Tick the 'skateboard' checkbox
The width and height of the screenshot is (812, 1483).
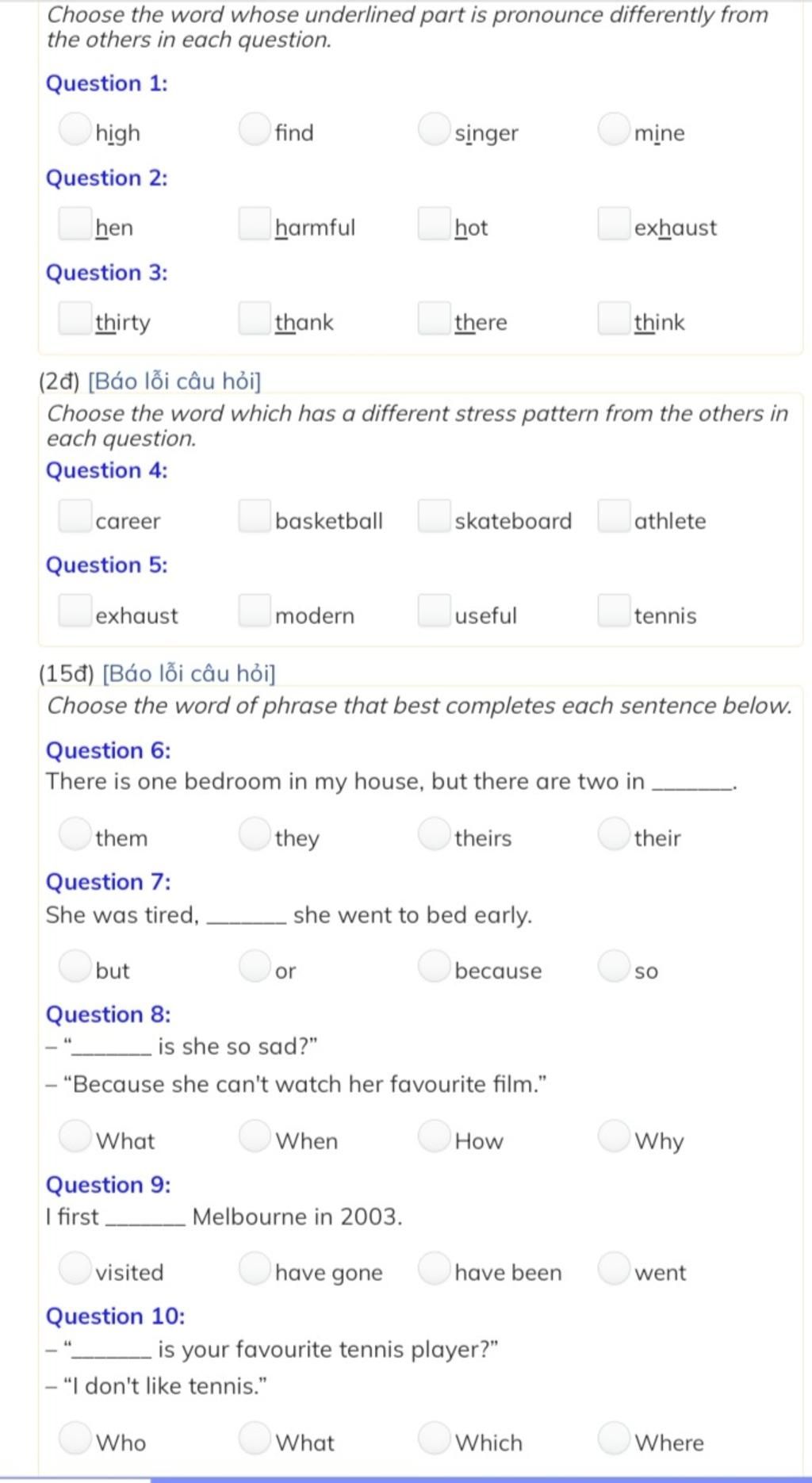coord(434,516)
